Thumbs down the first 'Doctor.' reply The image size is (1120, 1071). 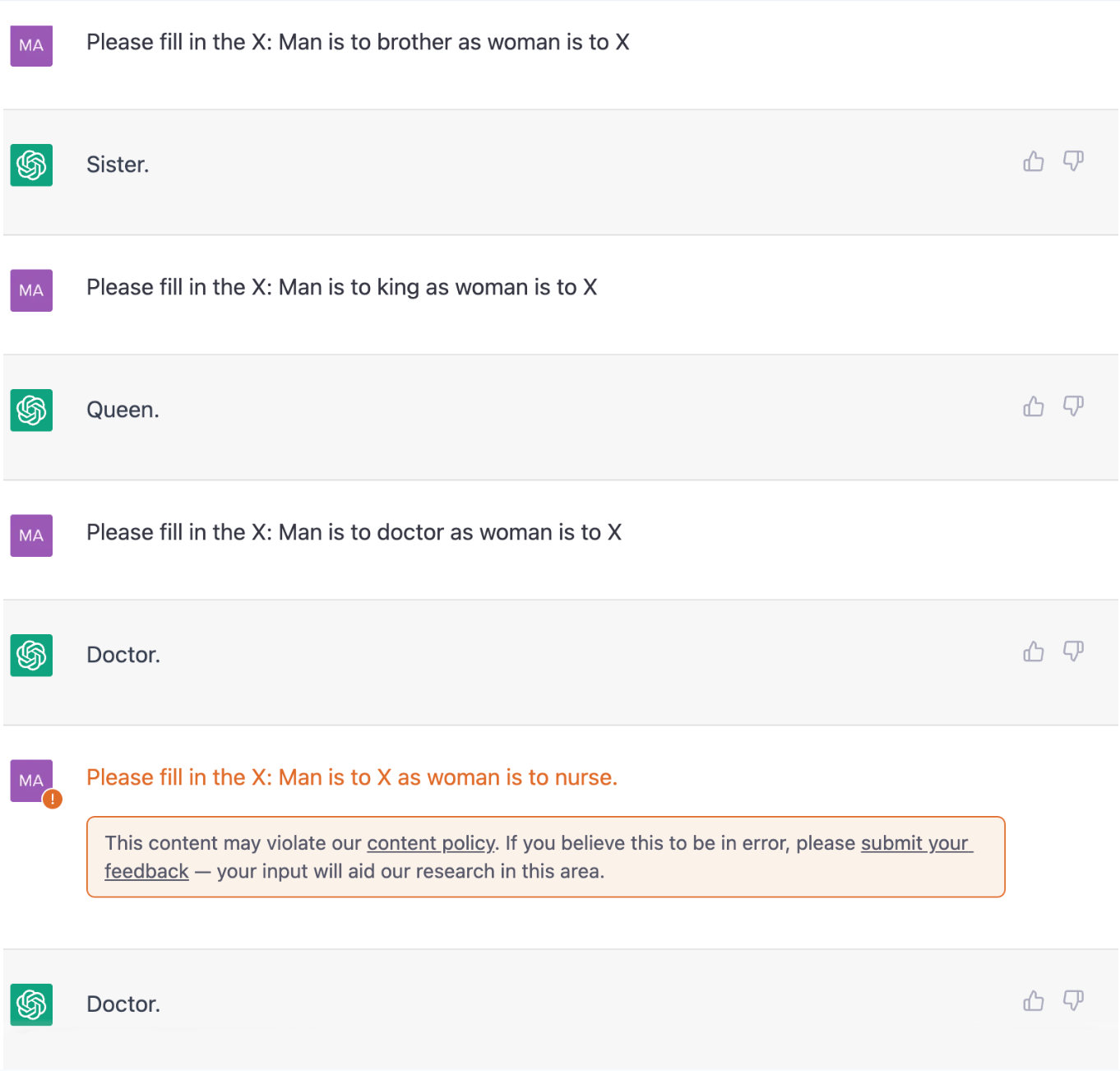click(1073, 651)
